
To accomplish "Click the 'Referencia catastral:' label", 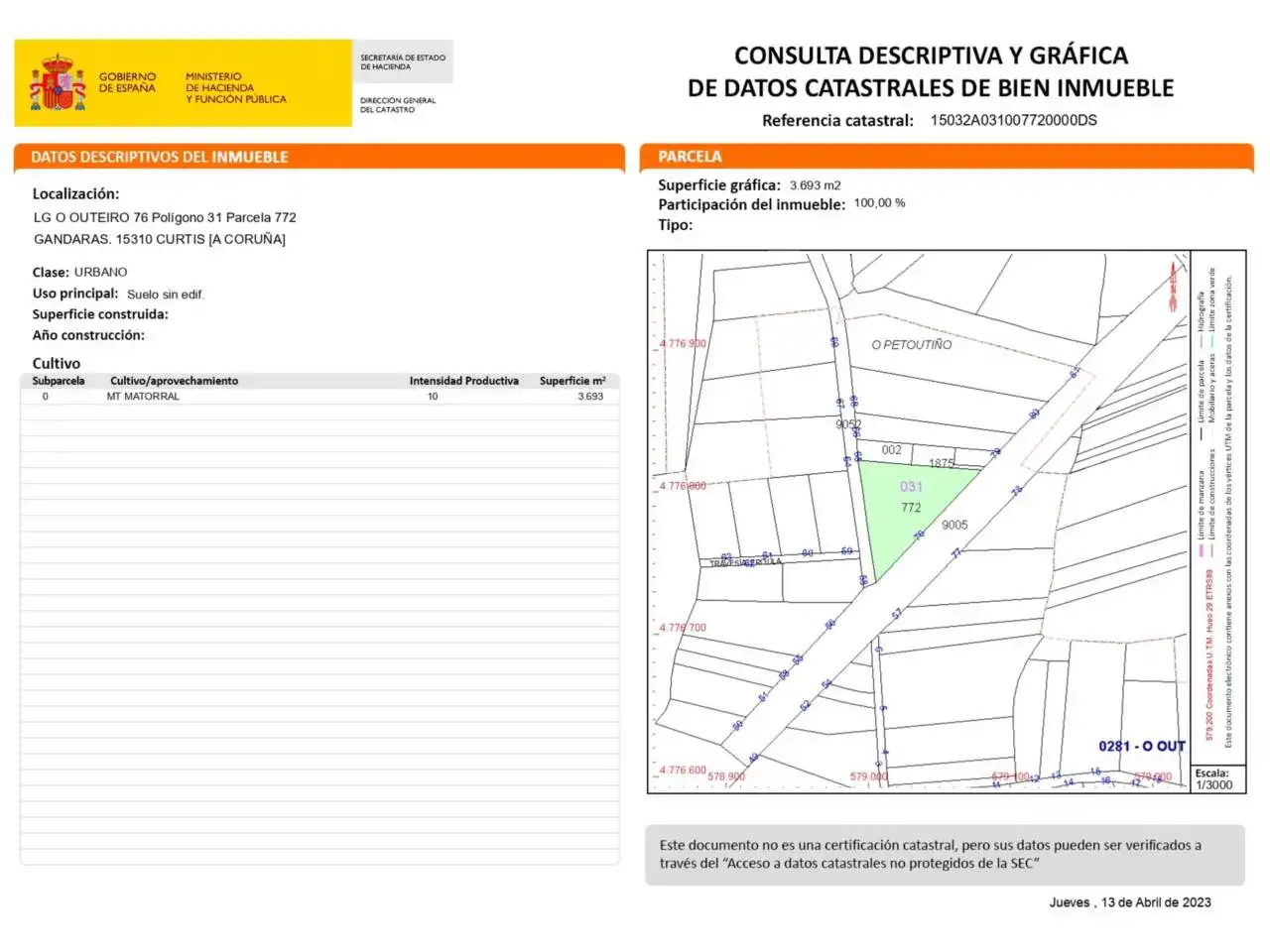I will [x=837, y=121].
